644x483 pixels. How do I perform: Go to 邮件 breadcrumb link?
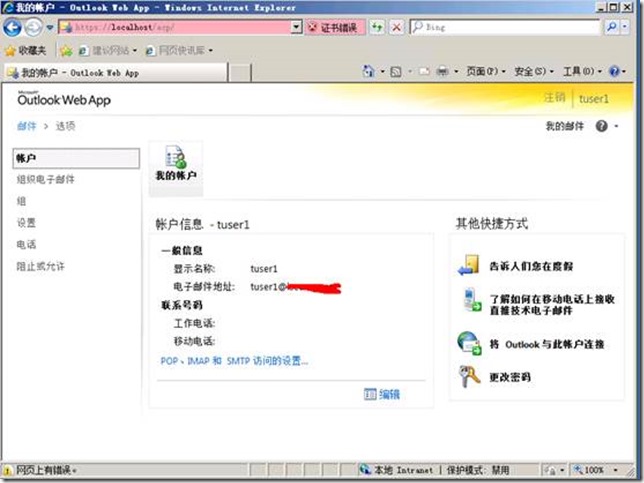(27, 126)
